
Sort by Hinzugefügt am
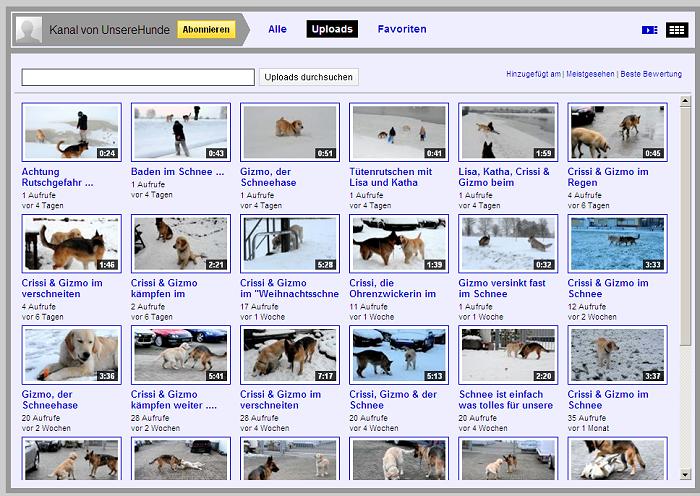click(533, 74)
